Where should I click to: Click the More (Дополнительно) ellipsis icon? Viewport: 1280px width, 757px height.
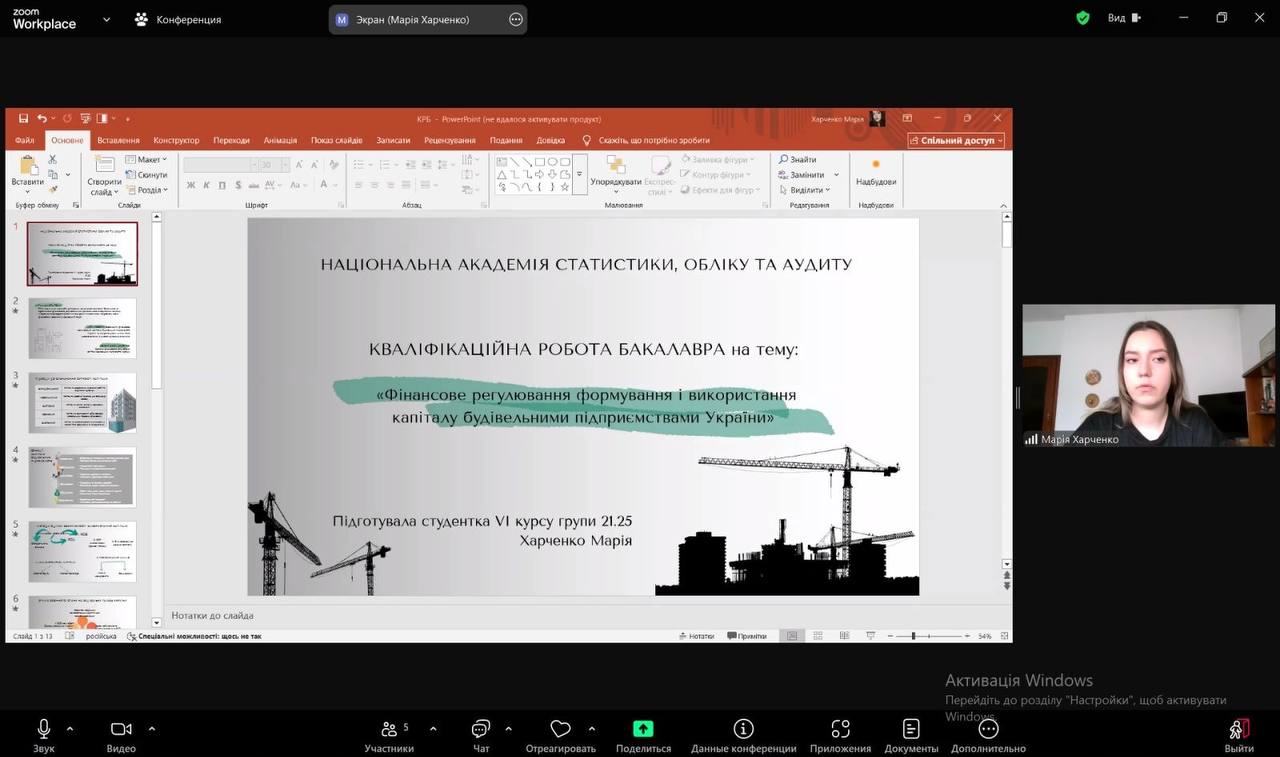988,730
